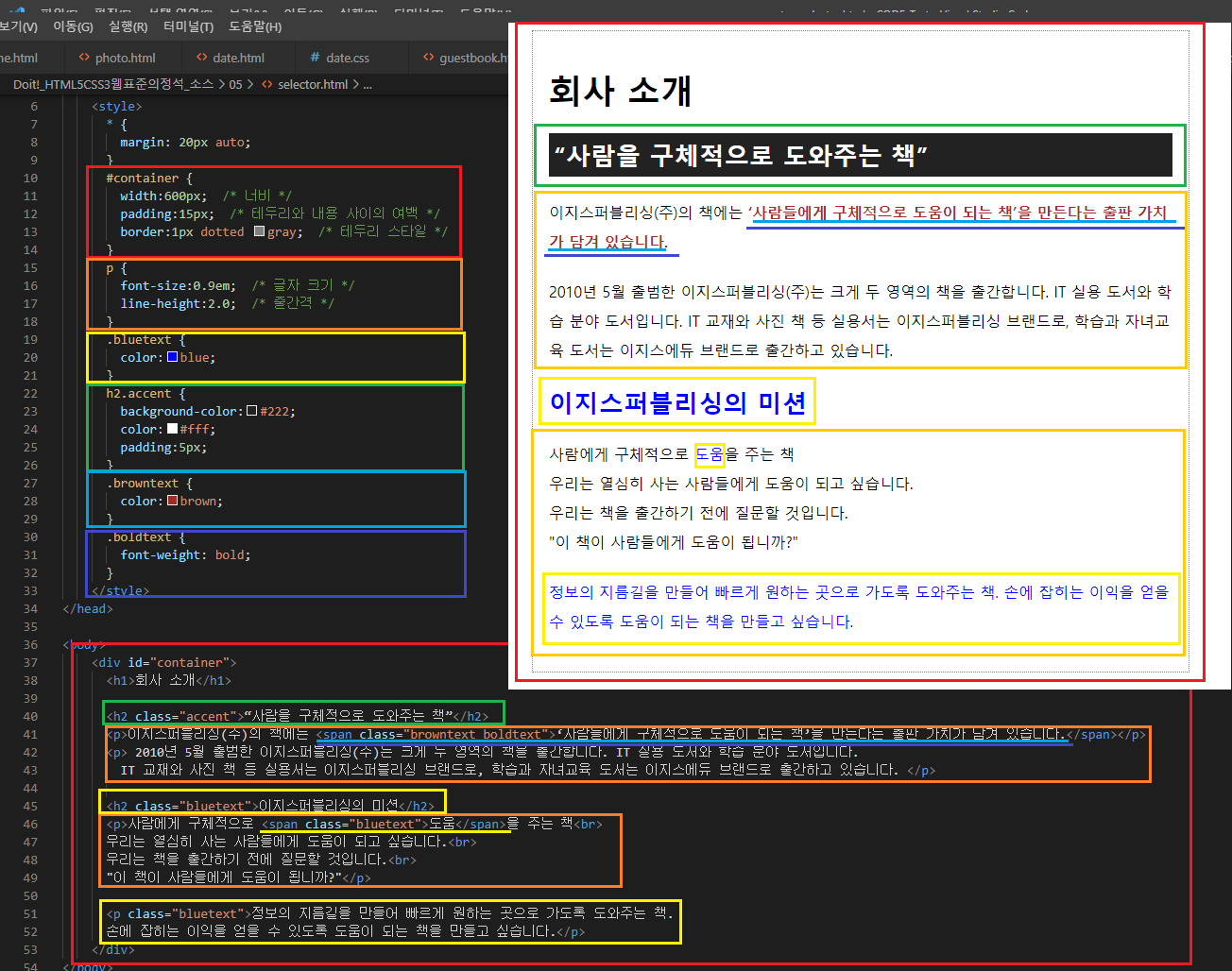This screenshot has height=971, width=1232.
Task: Click the gray color swatch in border rule
Action: pos(259,231)
